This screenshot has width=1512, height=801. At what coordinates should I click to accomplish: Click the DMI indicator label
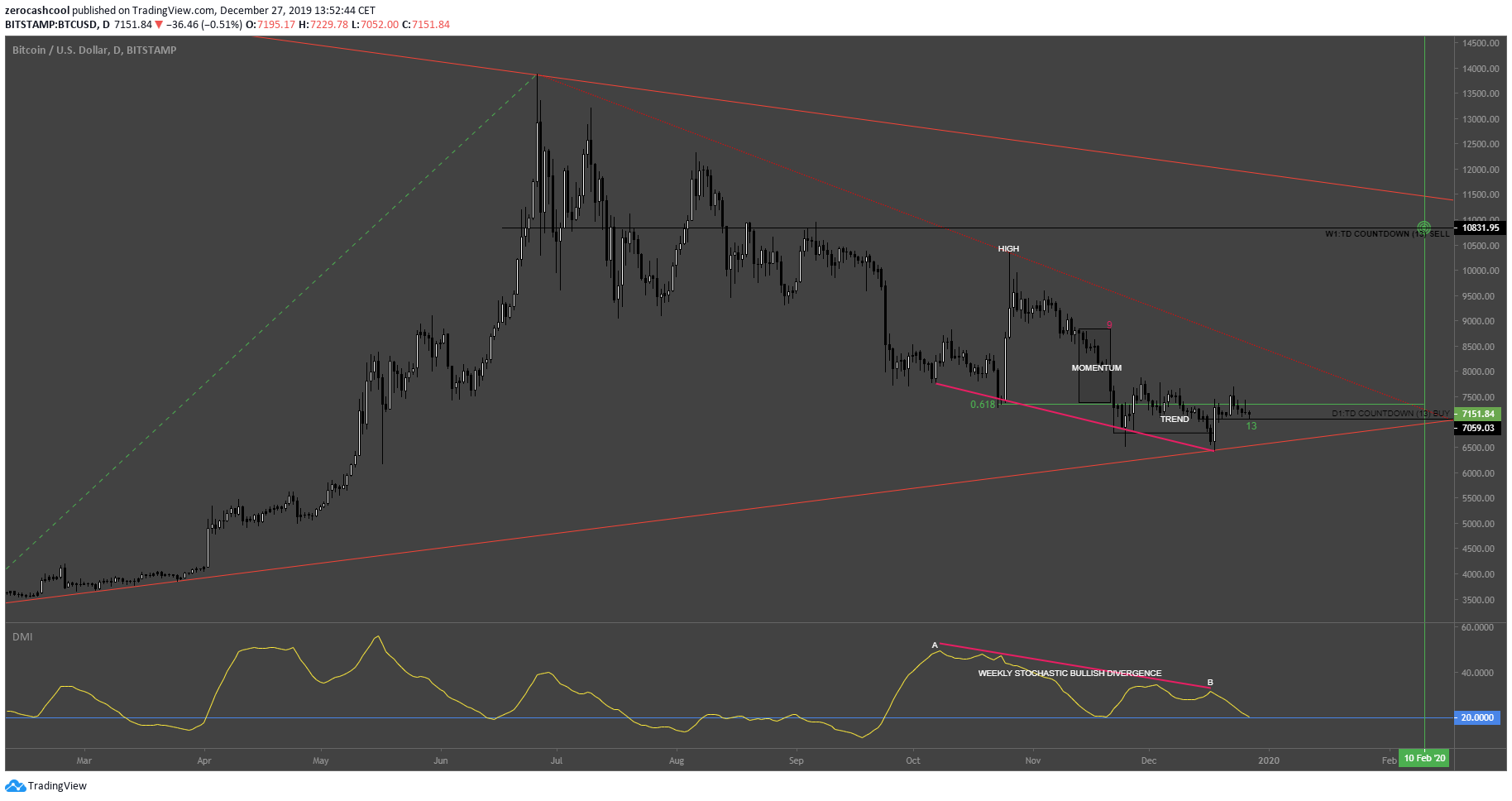pyautogui.click(x=22, y=636)
